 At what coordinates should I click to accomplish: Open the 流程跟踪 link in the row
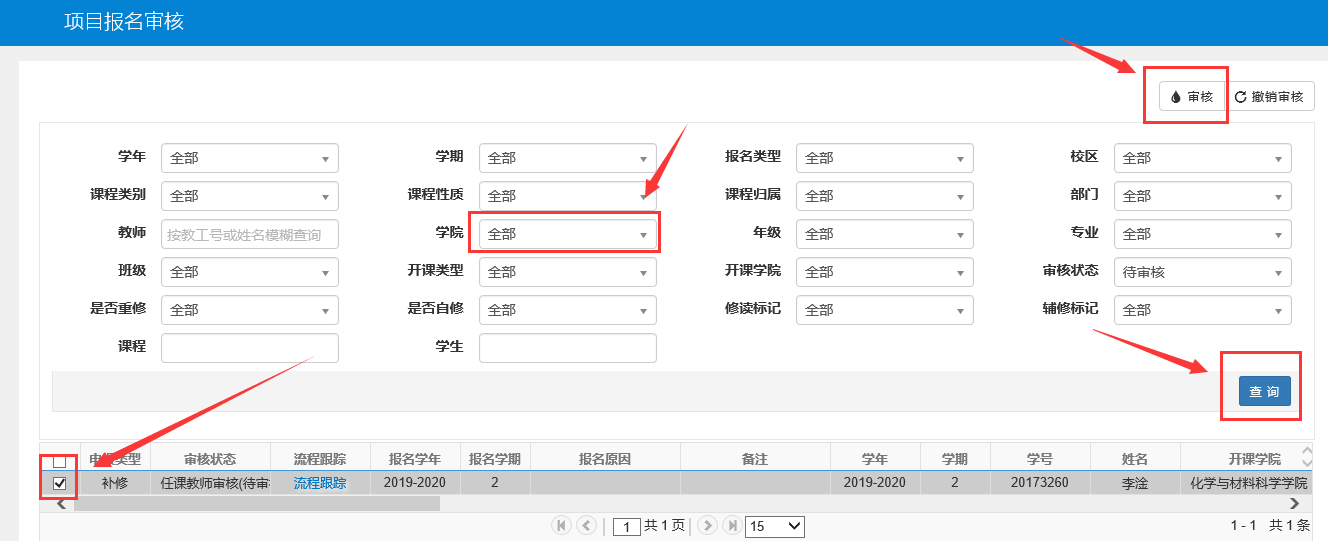click(319, 483)
